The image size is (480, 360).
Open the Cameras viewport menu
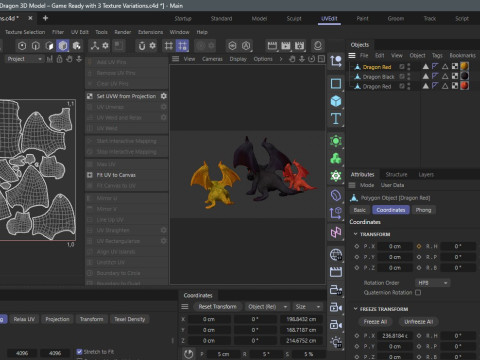pos(212,59)
